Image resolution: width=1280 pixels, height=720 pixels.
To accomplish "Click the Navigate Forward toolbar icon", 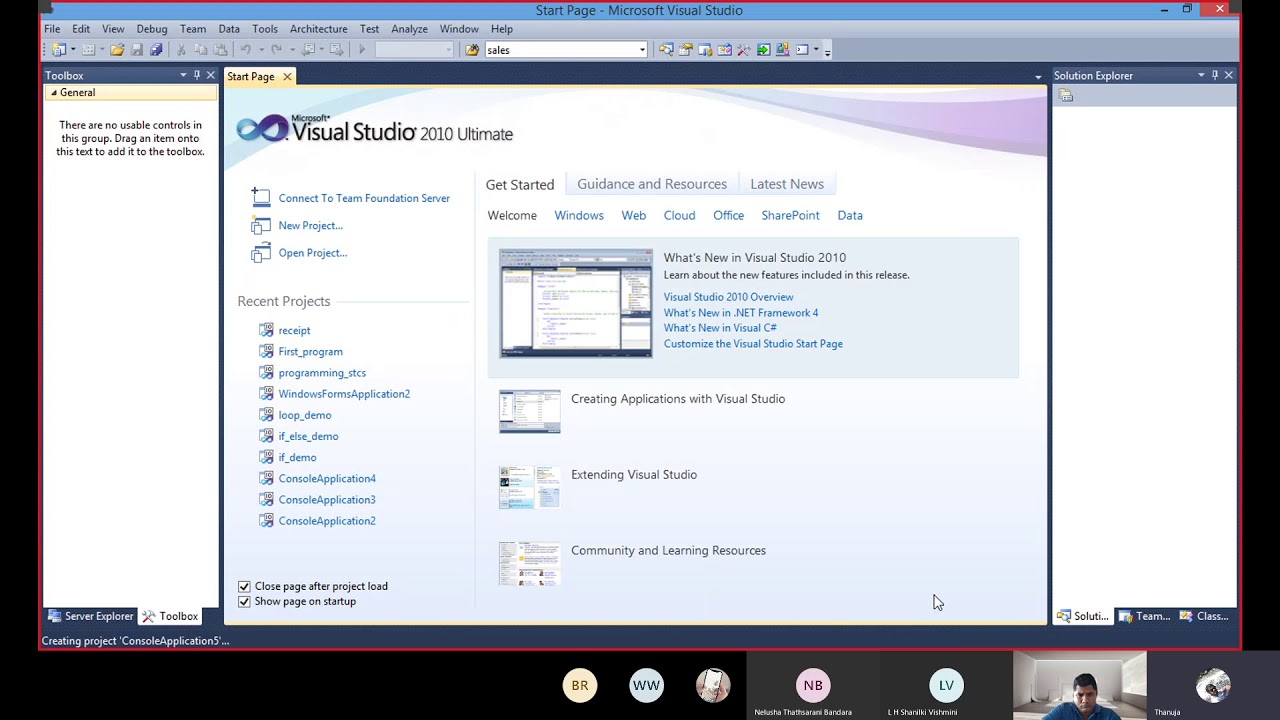I will click(x=336, y=50).
